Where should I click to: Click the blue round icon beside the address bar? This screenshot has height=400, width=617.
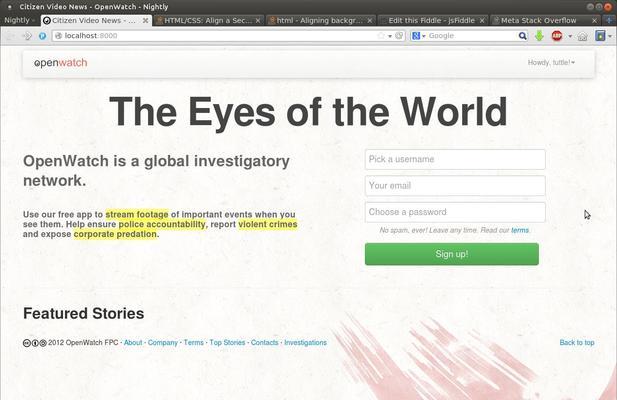point(42,36)
